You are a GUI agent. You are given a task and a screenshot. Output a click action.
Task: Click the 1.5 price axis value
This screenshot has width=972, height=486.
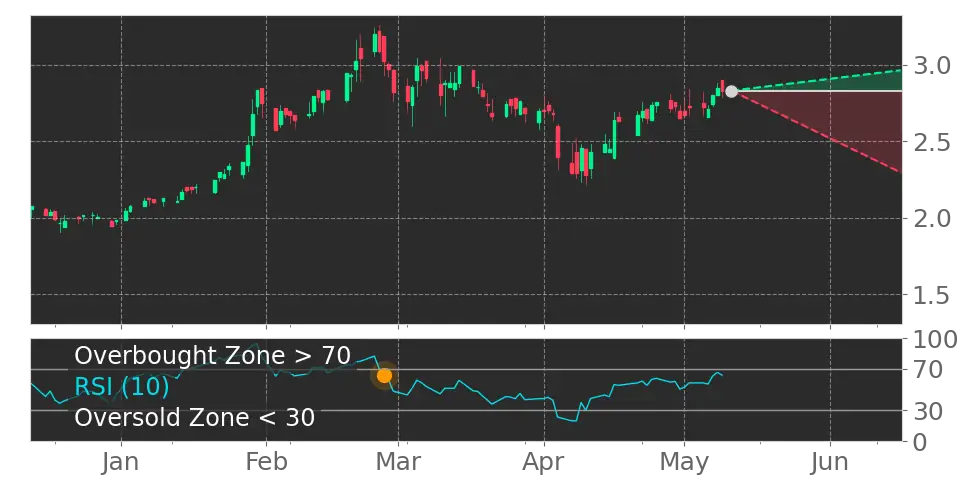932,295
